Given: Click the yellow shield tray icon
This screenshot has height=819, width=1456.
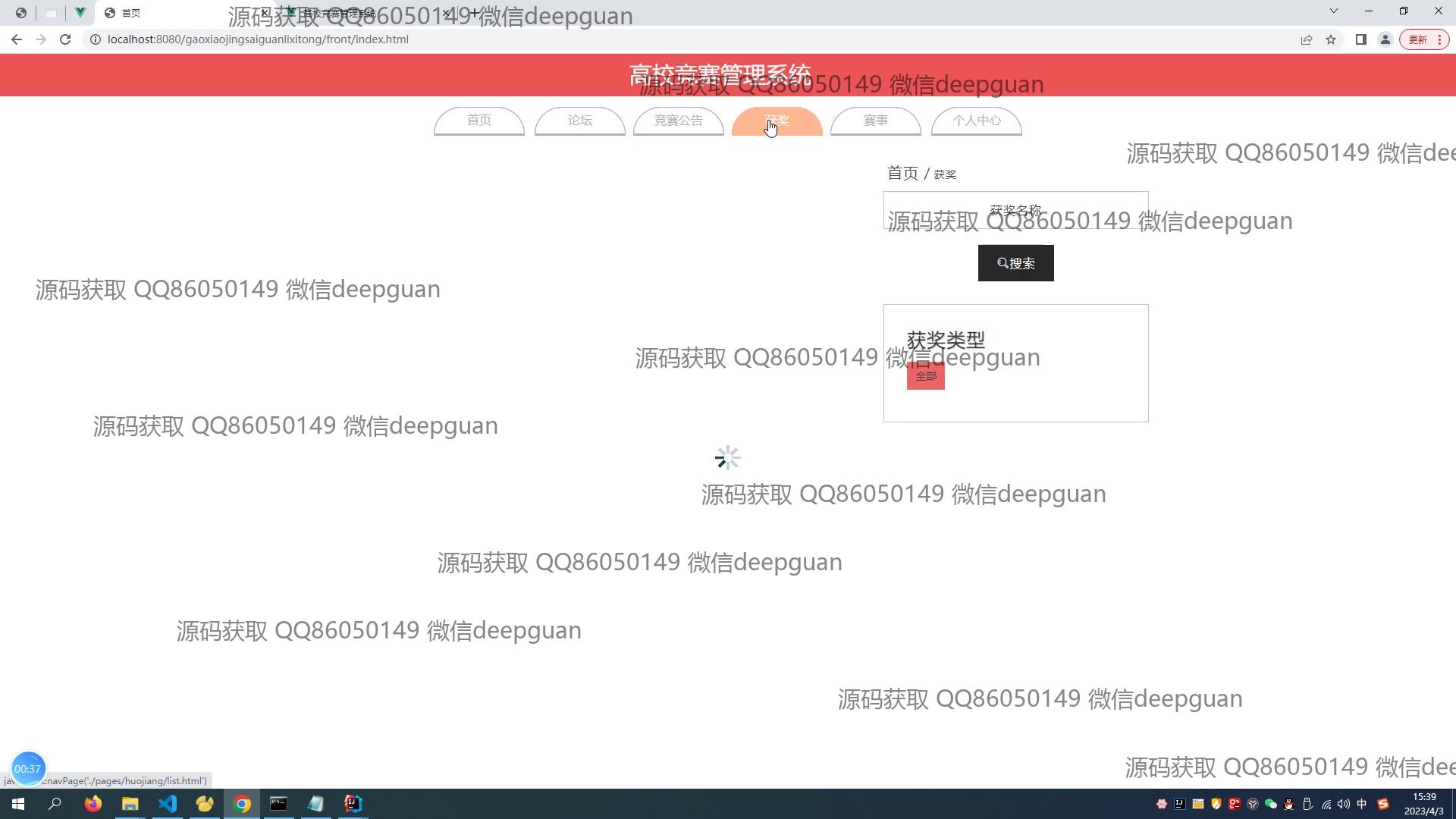Looking at the screenshot, I should (1216, 804).
